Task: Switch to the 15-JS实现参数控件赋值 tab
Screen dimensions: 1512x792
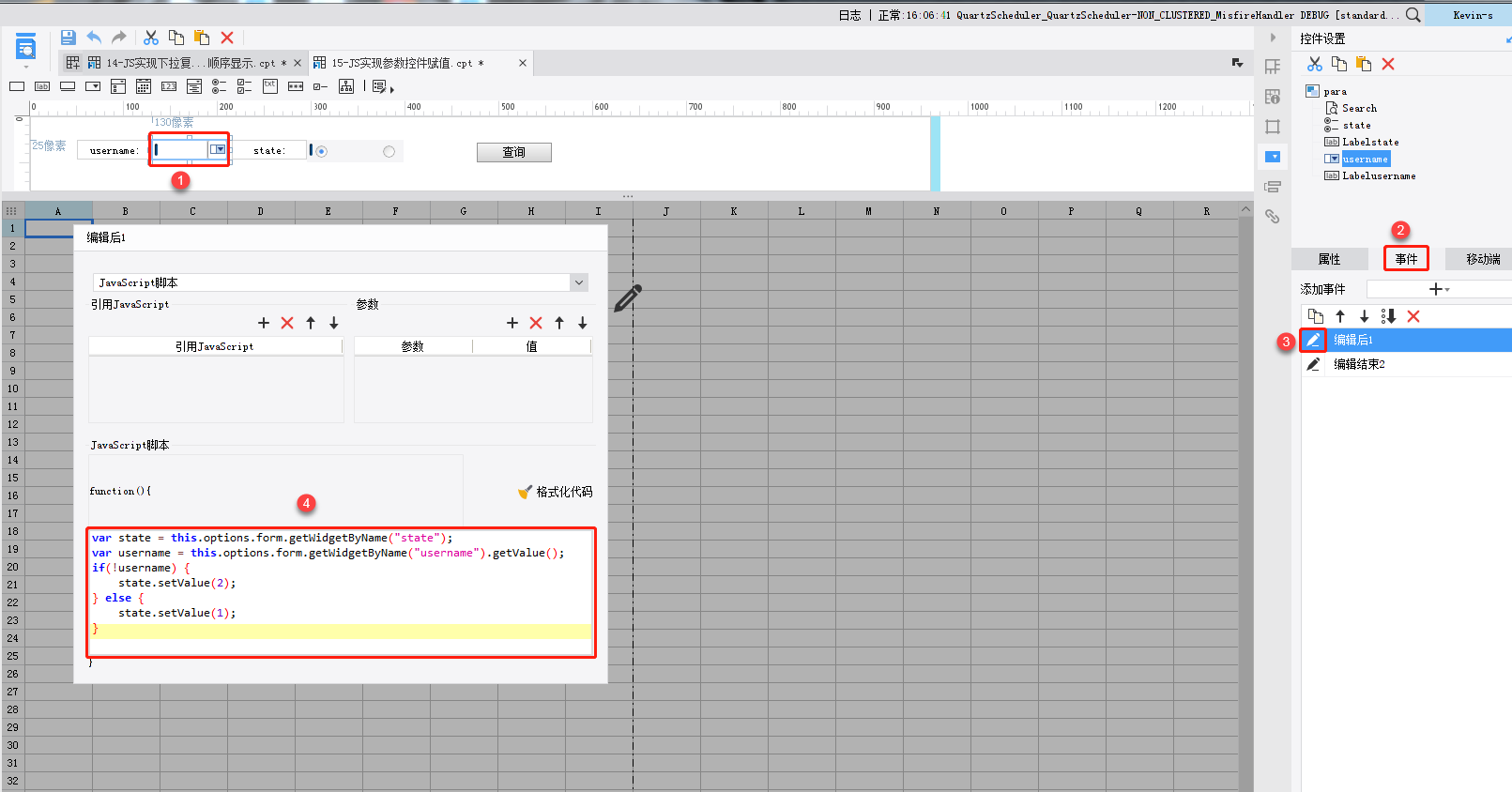Action: [407, 63]
